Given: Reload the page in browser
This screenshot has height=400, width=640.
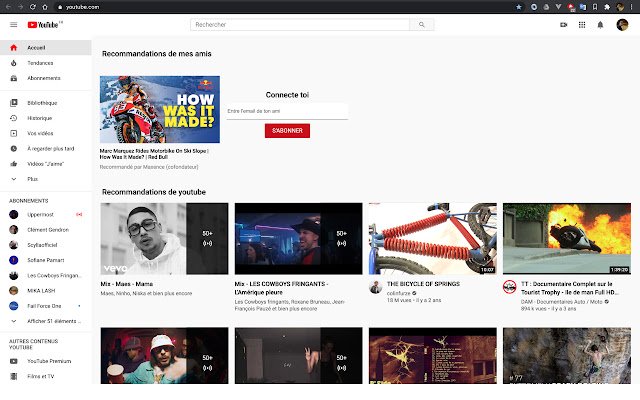Looking at the screenshot, I should tap(33, 7).
